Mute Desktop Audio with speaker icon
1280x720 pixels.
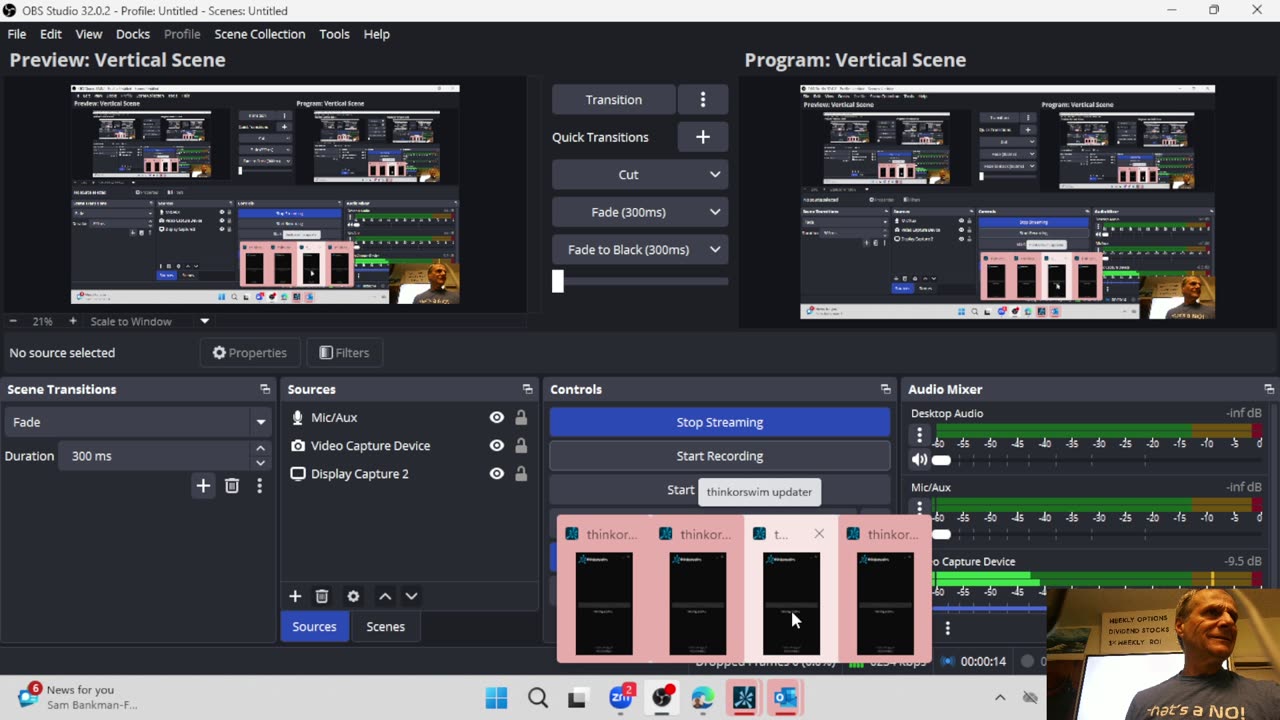[x=919, y=460]
